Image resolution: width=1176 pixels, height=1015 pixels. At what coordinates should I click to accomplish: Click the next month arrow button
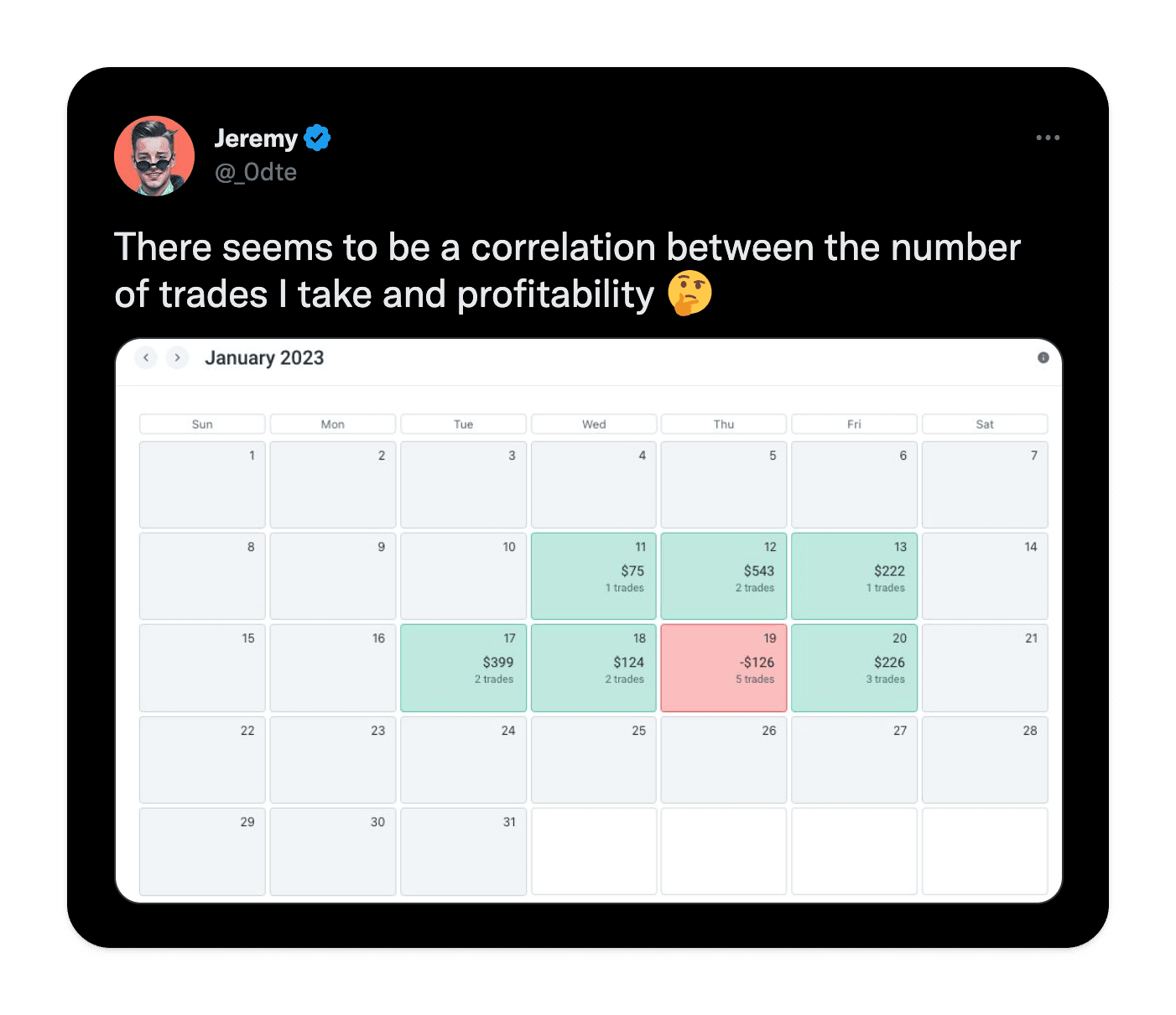[177, 357]
